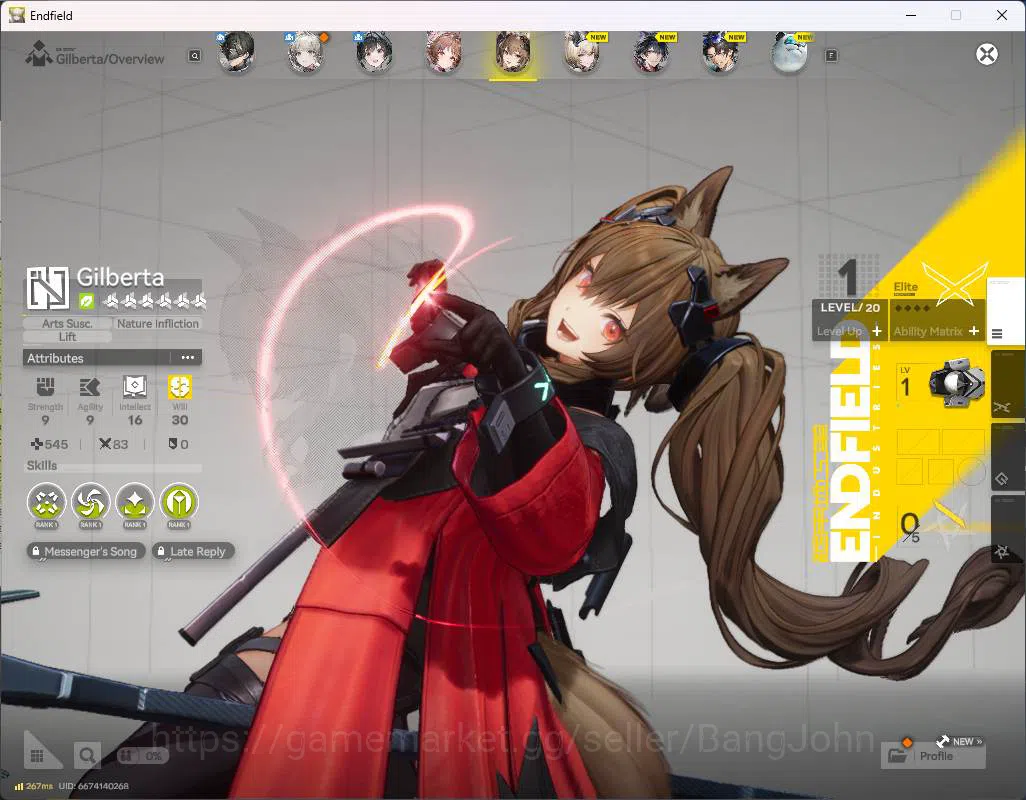Click the NEW arrows label above Profile
The image size is (1026, 800).
pyautogui.click(x=961, y=741)
